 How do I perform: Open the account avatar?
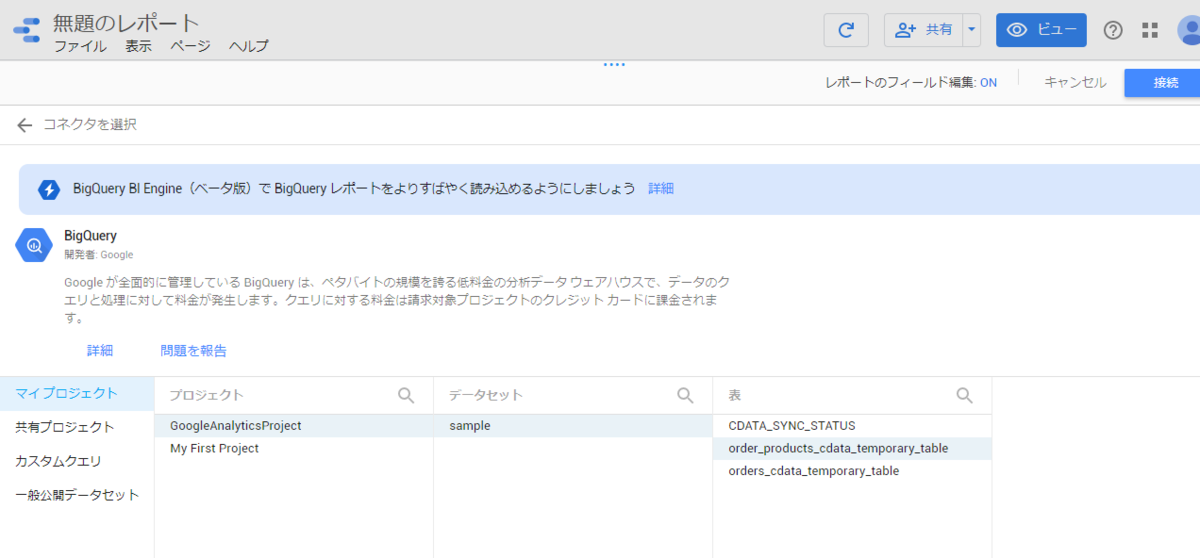coord(1190,30)
